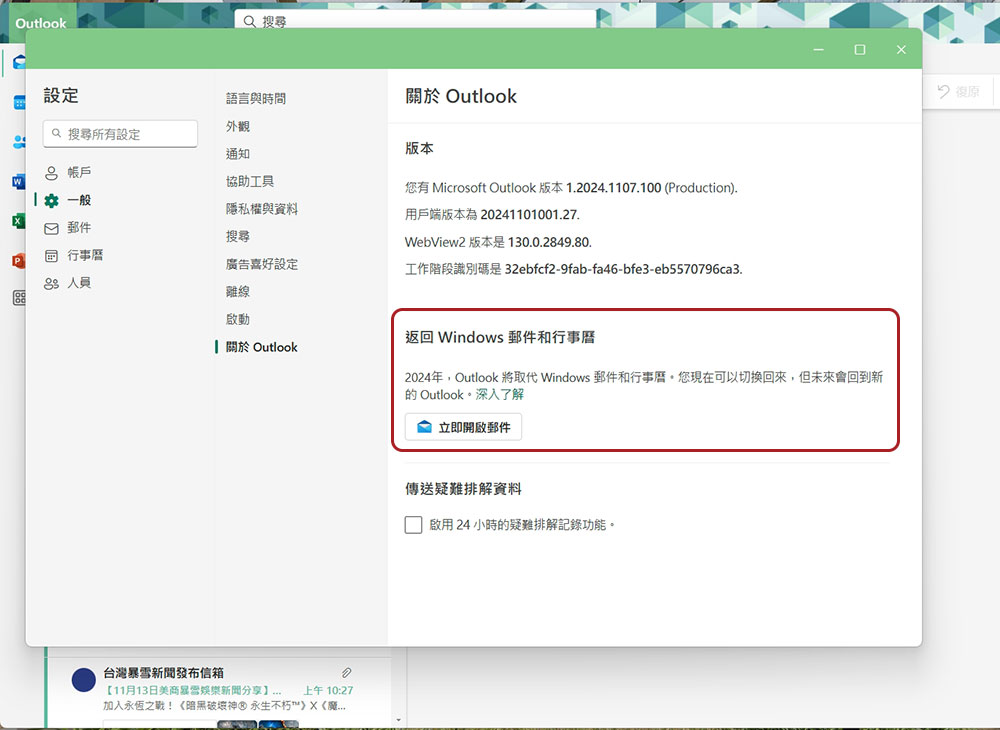The width and height of the screenshot is (1000, 730).
Task: Open 外觀 settings page
Action: [x=238, y=126]
